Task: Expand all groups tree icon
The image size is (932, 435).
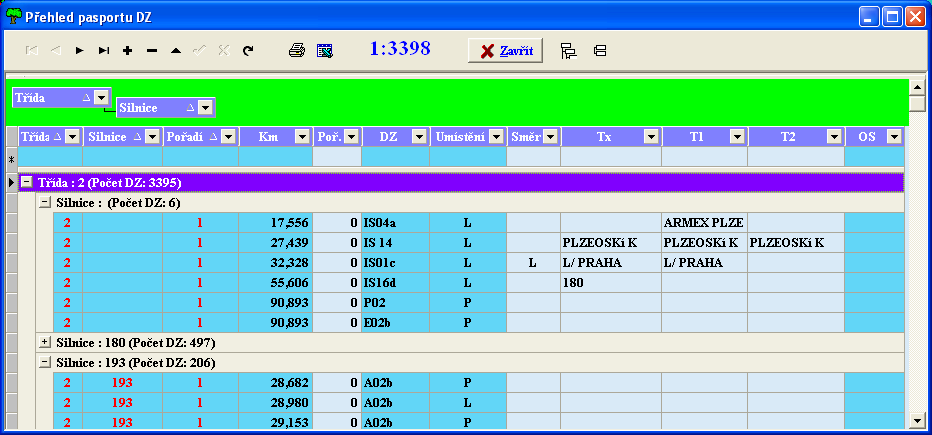Action: pos(569,51)
